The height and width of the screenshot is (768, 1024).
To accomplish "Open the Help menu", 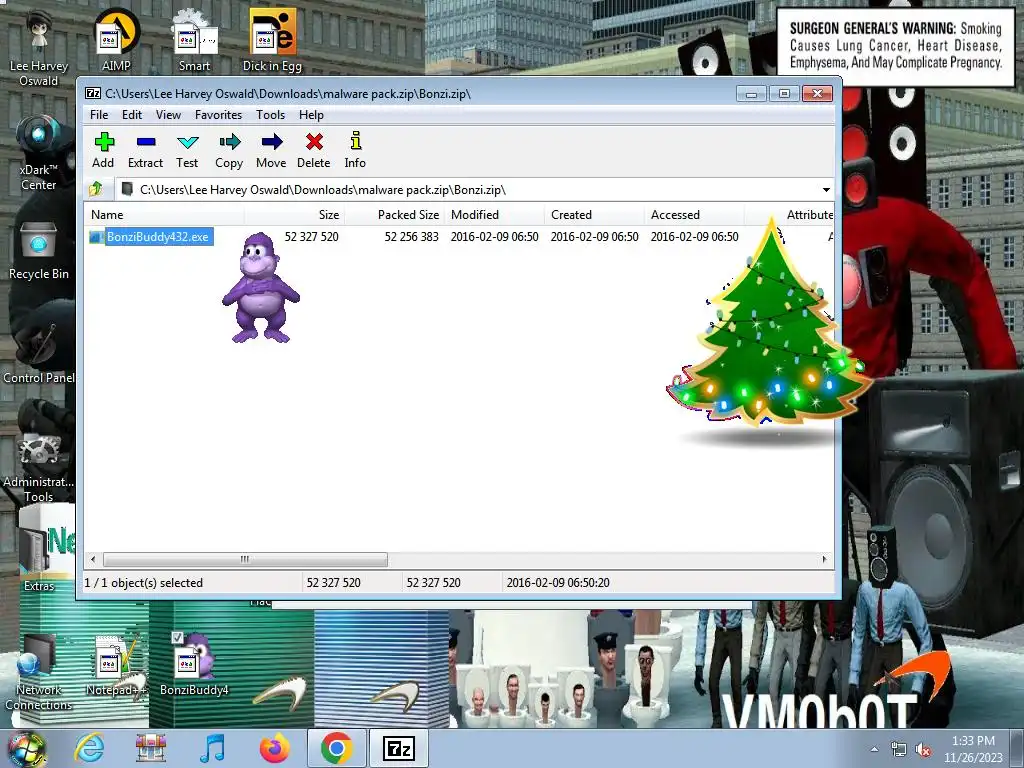I will pos(312,115).
